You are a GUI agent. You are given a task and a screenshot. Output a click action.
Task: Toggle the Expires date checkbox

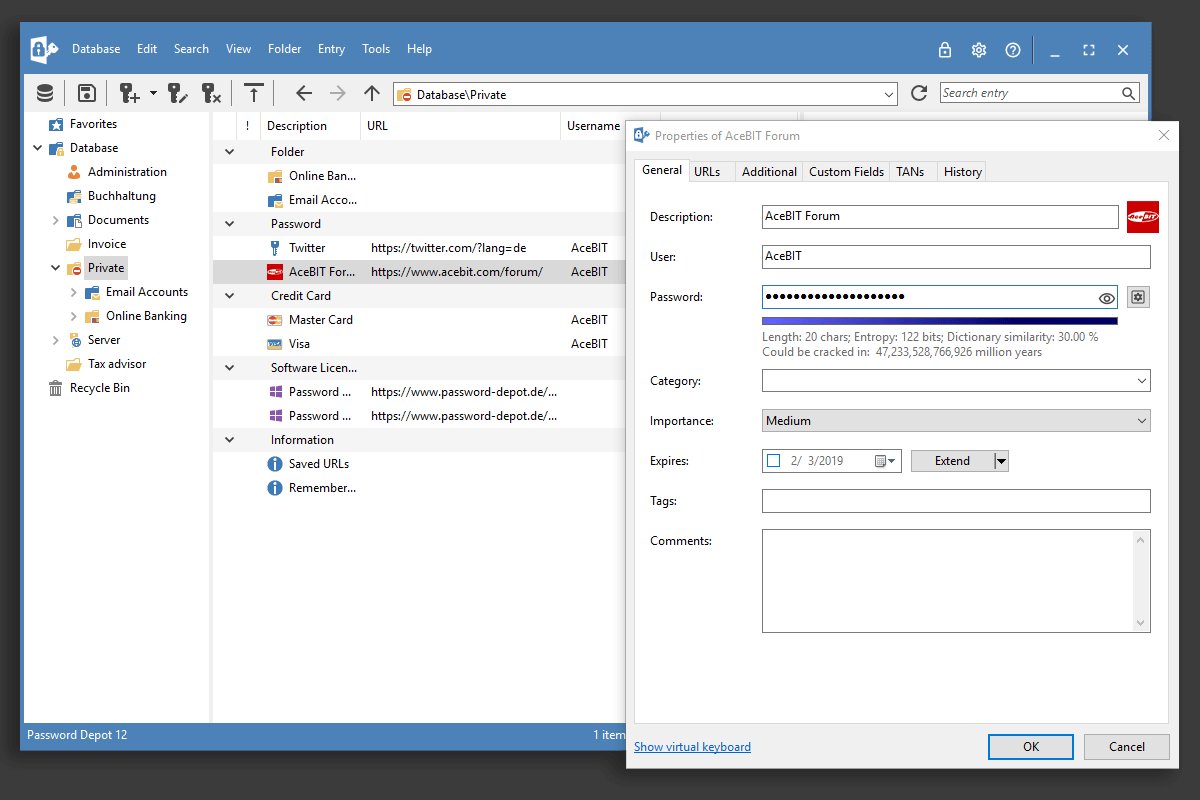tap(773, 461)
